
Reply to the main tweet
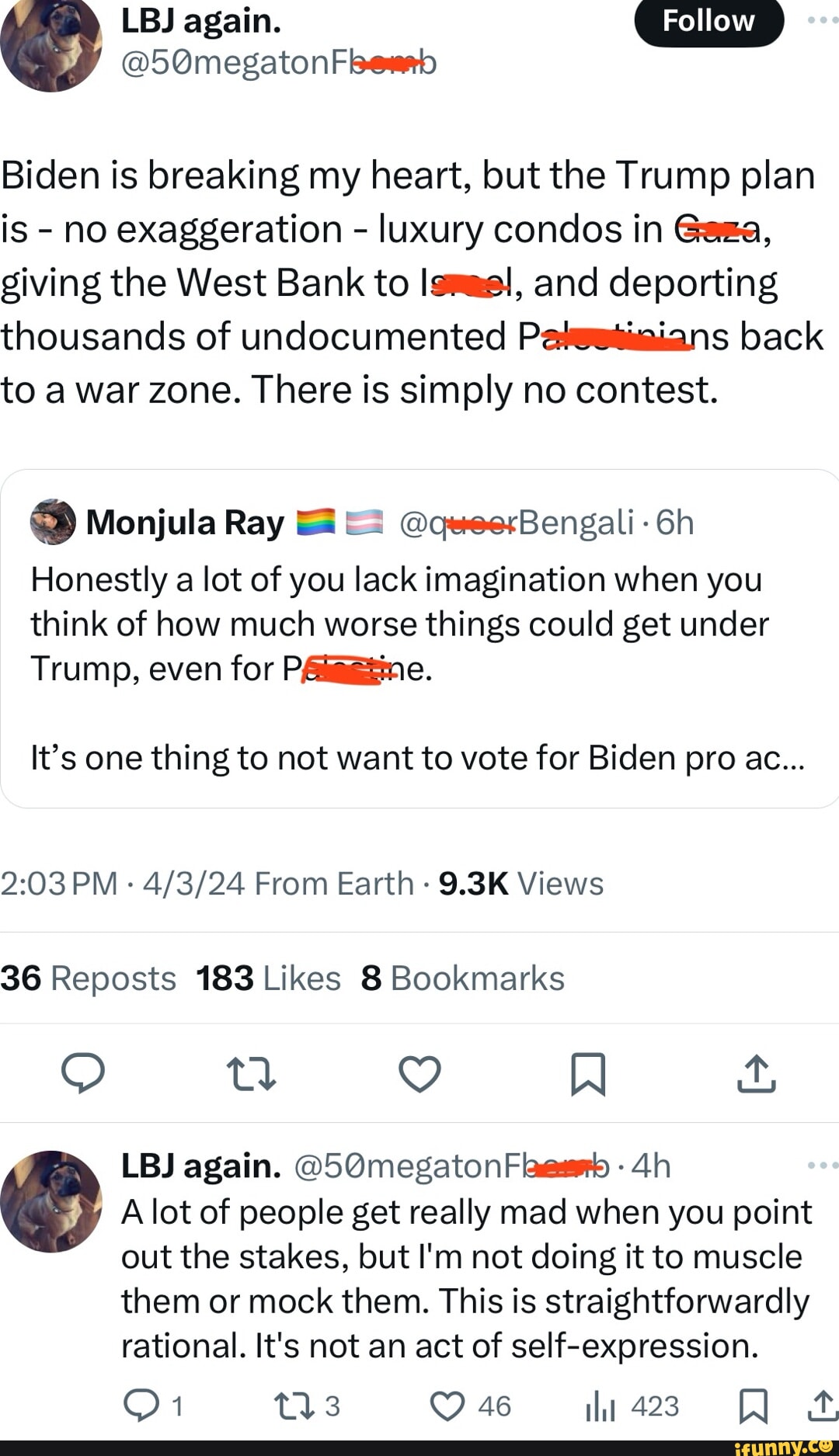click(x=83, y=1073)
